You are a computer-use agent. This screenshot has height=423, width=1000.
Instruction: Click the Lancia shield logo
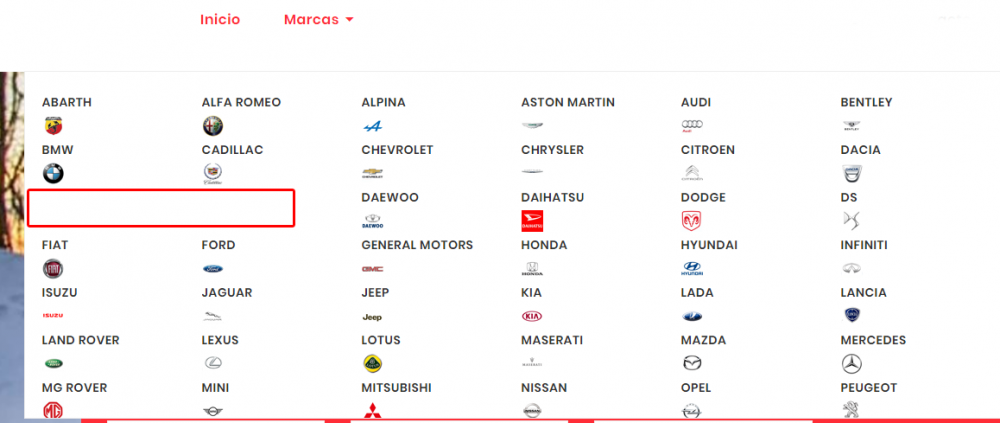click(x=851, y=315)
